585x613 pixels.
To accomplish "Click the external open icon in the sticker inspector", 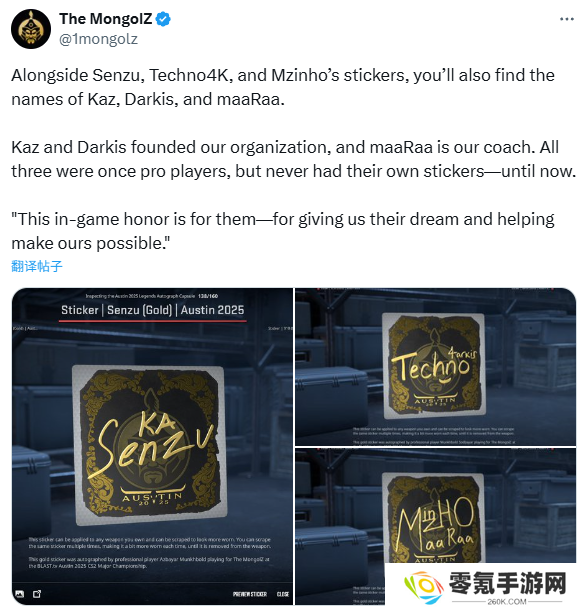I will pos(37,594).
